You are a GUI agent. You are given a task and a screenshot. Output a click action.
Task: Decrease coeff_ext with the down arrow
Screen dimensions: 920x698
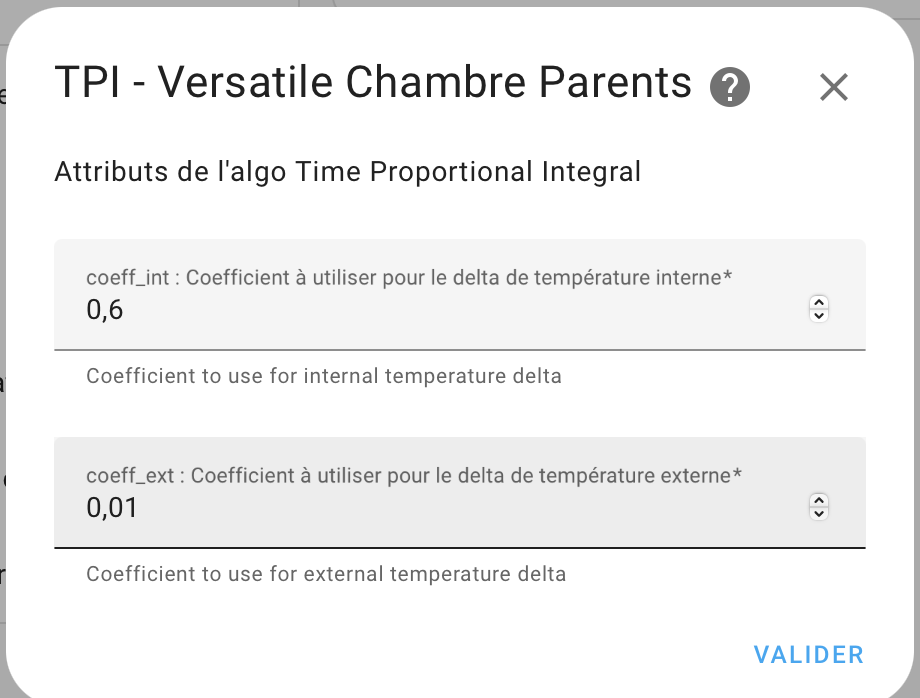coord(819,513)
